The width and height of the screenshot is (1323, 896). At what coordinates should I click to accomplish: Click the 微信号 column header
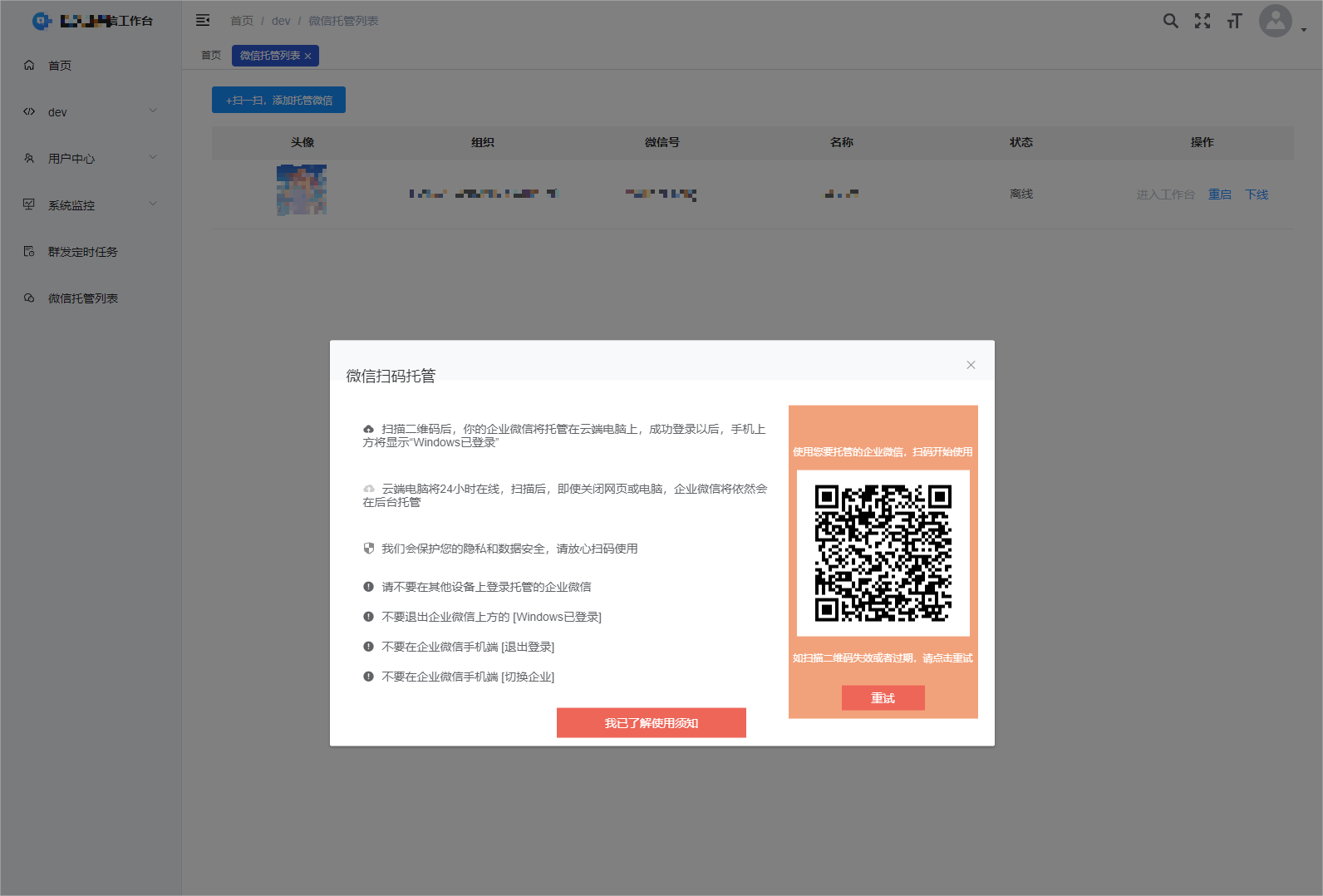click(x=662, y=142)
